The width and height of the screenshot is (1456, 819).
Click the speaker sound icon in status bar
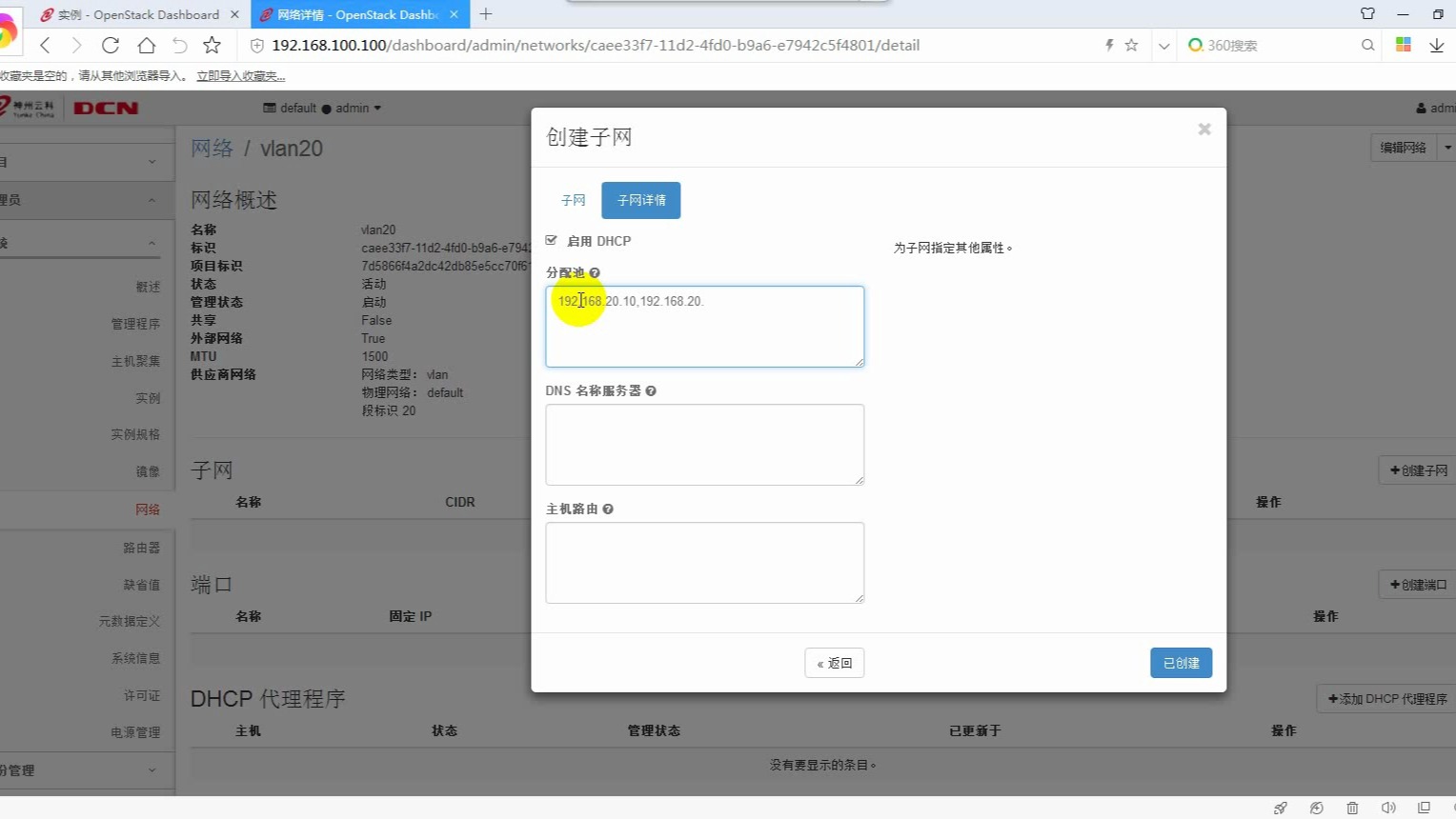click(x=1388, y=808)
